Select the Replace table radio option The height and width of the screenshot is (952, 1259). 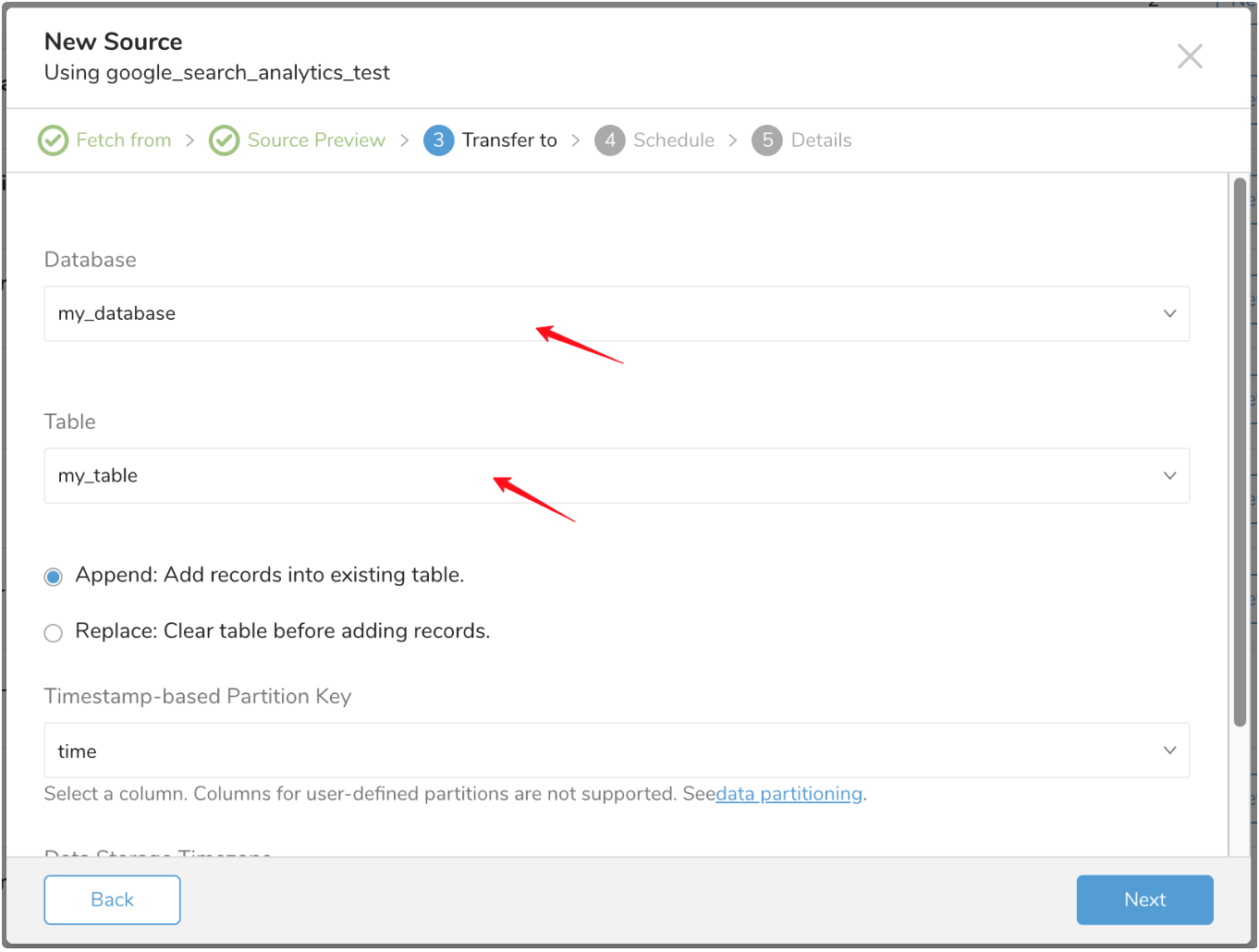[x=54, y=633]
